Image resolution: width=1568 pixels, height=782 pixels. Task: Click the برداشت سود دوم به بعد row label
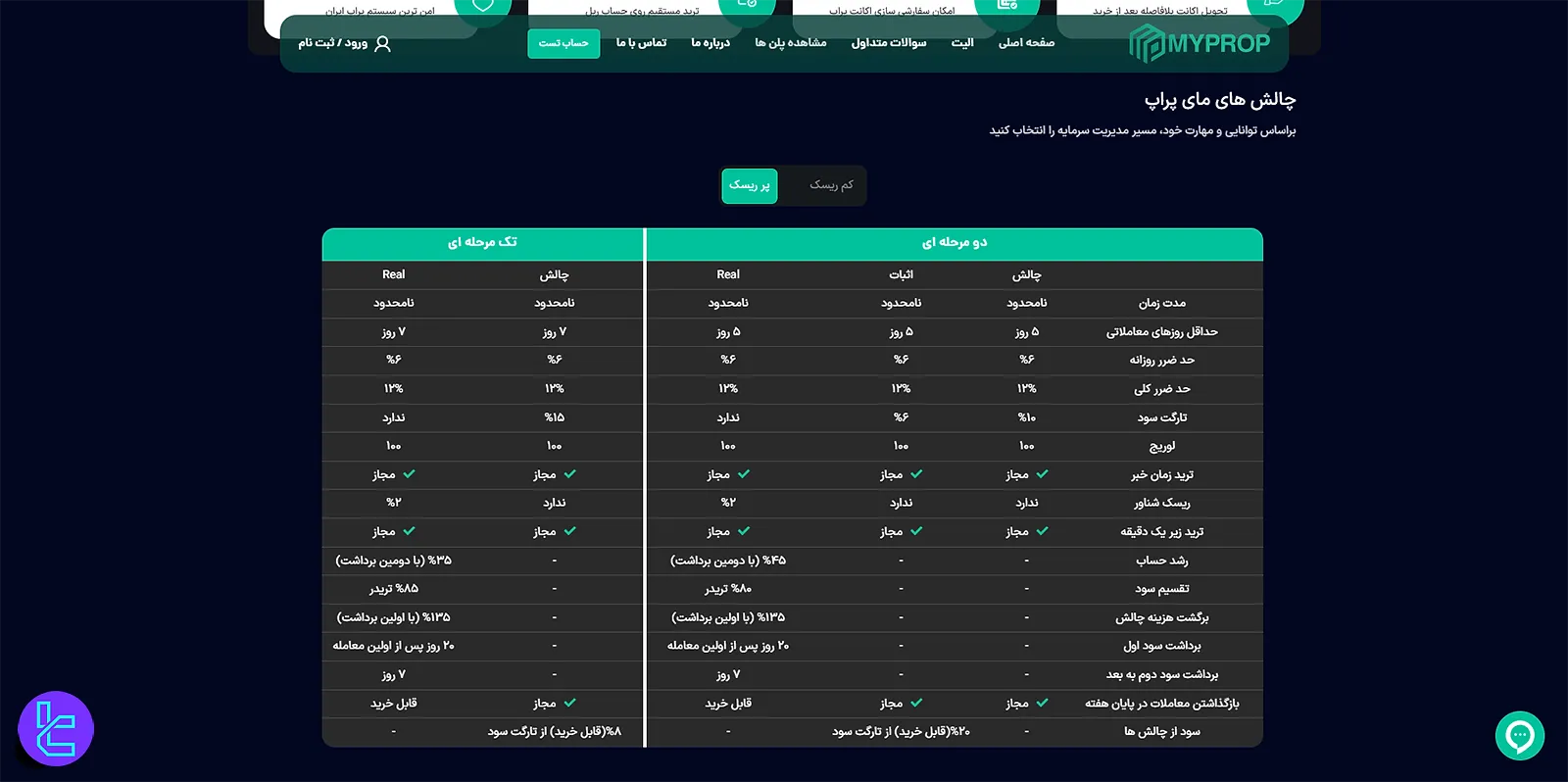pos(1162,674)
